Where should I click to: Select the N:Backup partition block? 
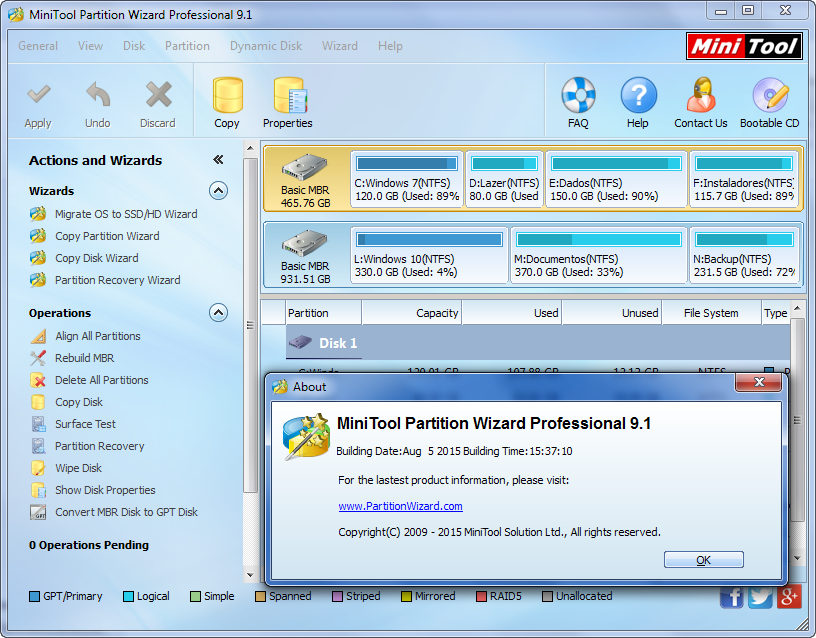click(x=744, y=255)
